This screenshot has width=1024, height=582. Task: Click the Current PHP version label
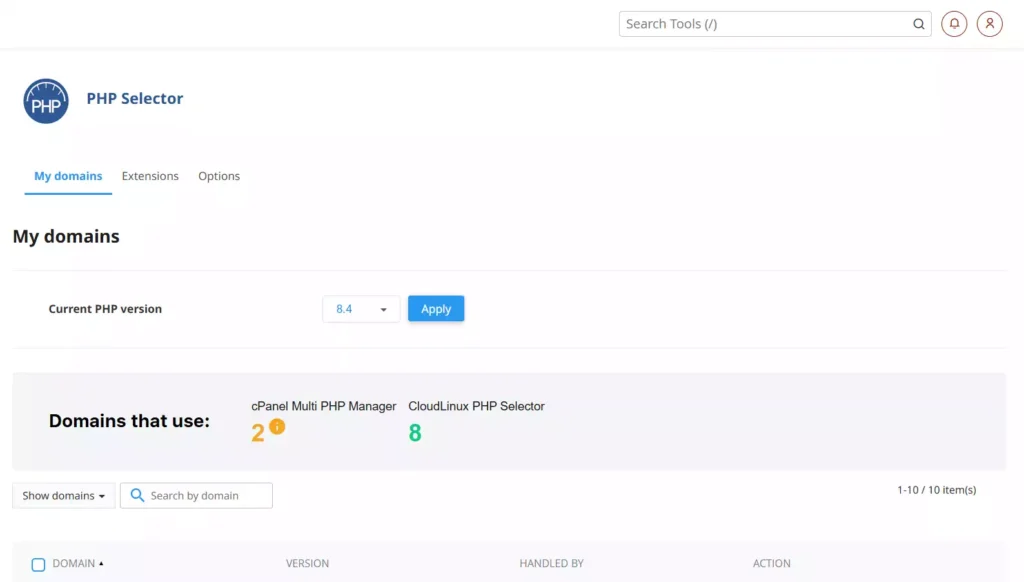click(105, 309)
